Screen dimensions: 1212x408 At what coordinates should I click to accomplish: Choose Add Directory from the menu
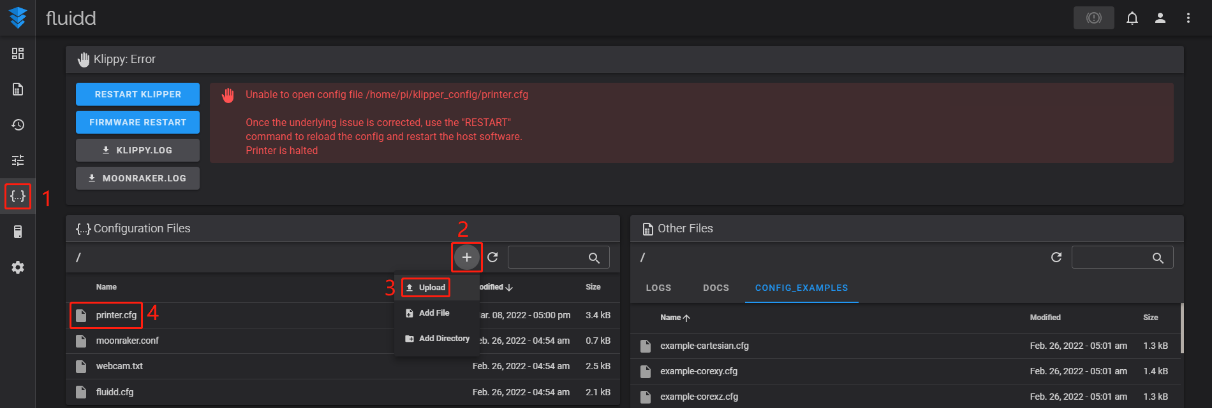[x=438, y=338]
